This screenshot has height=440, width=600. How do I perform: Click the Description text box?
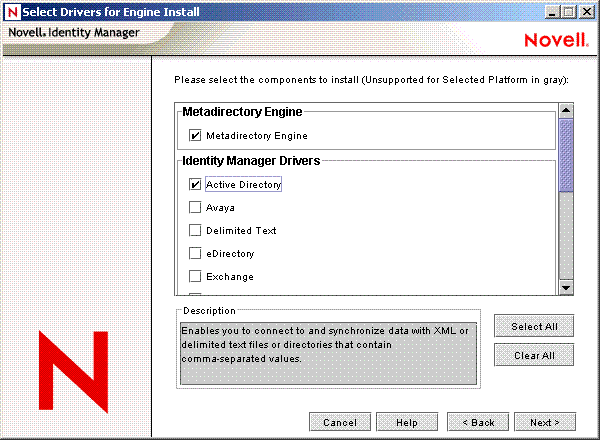328,353
